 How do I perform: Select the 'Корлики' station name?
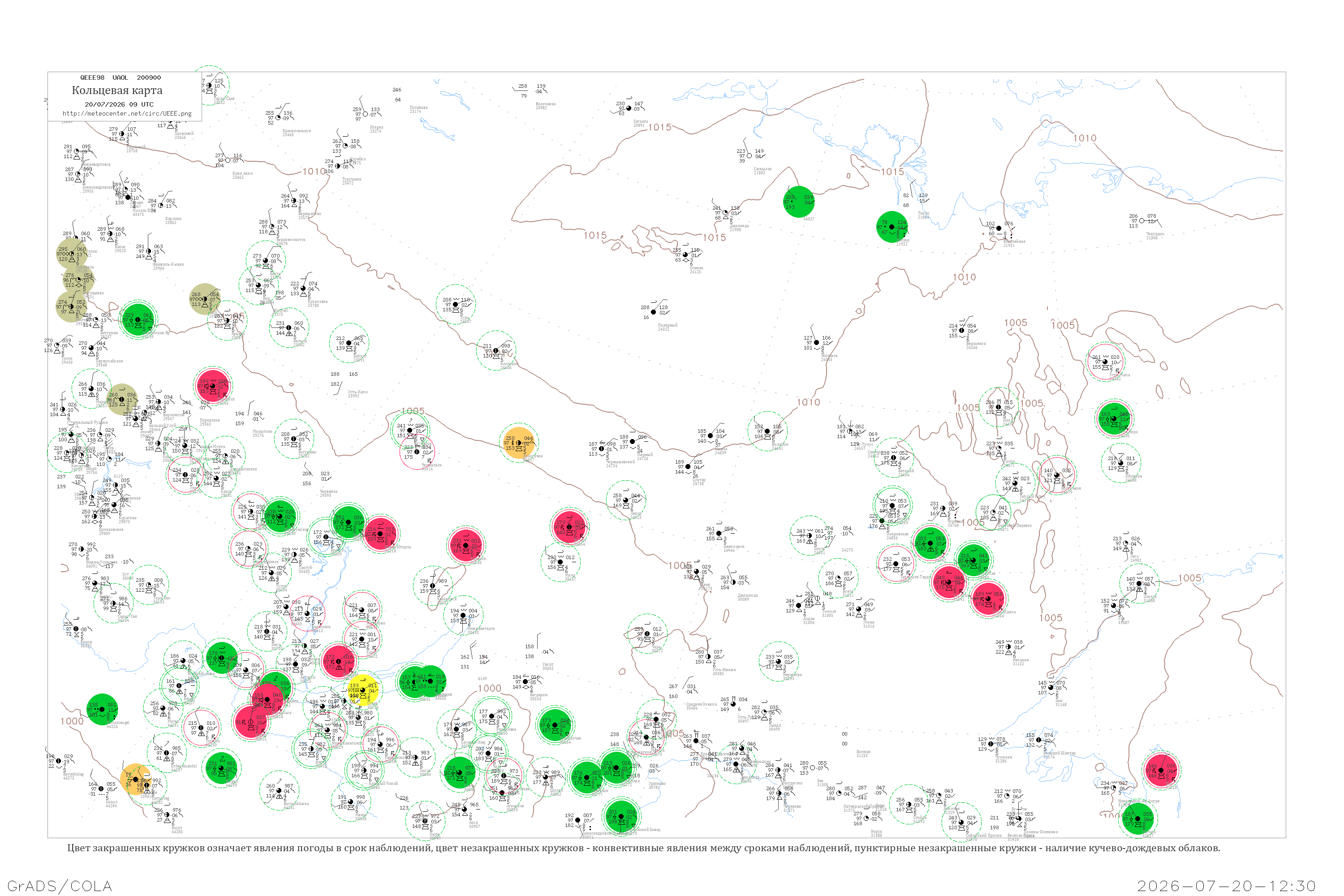tap(173, 218)
